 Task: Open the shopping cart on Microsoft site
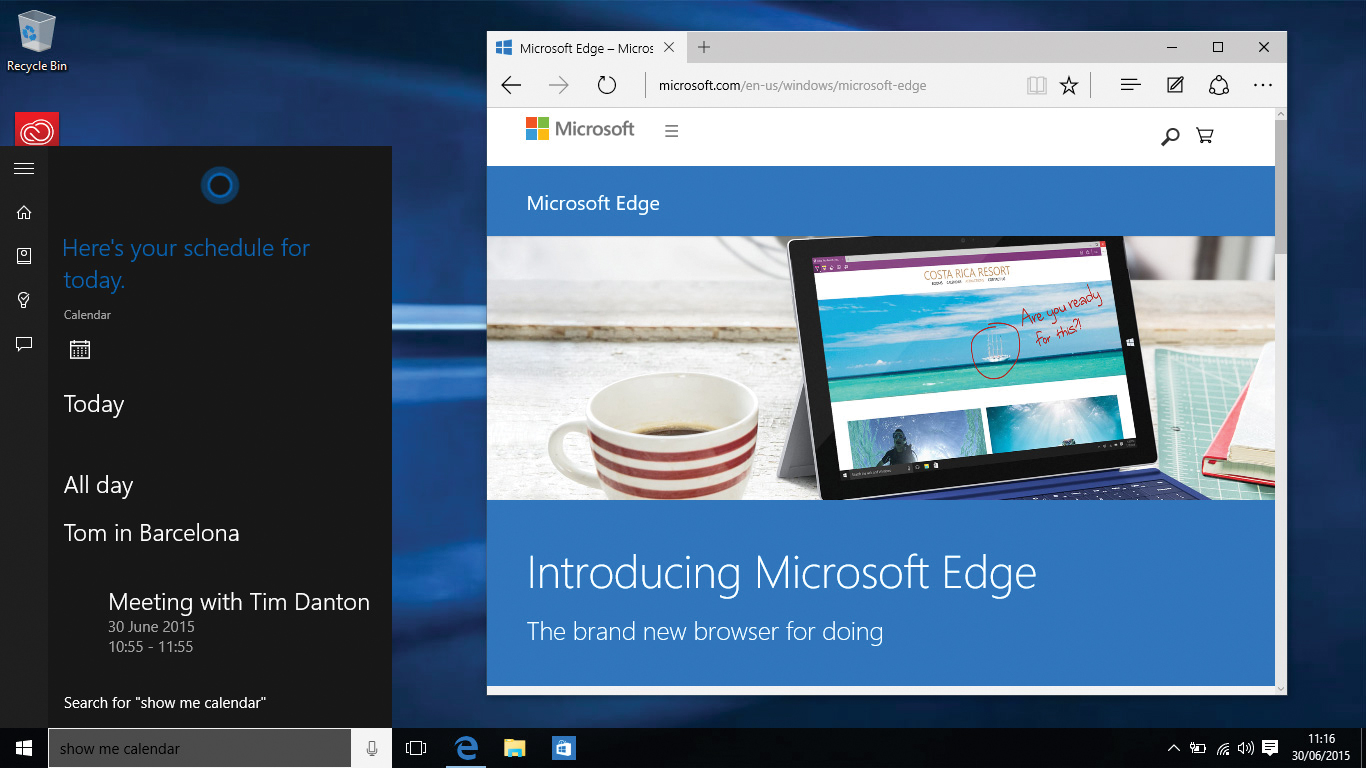[1205, 135]
